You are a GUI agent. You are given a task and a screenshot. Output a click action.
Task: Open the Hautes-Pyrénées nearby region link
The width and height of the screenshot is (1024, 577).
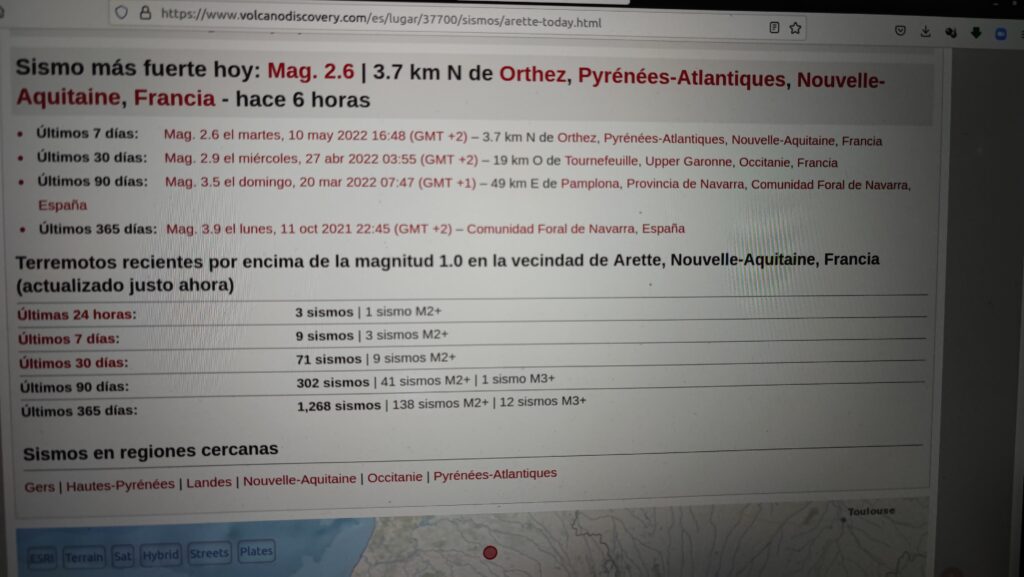click(120, 484)
